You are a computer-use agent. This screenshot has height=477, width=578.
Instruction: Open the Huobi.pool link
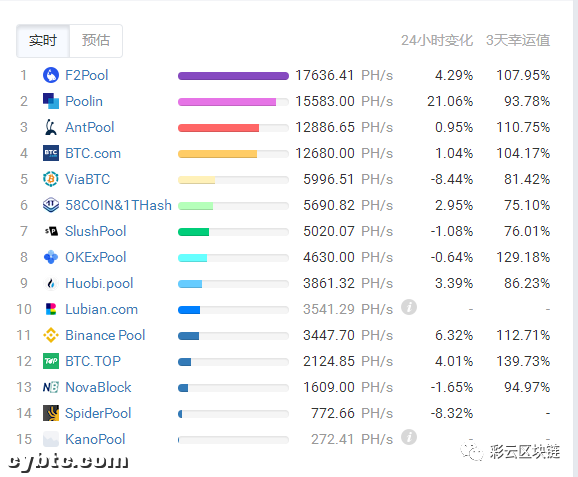tap(99, 283)
